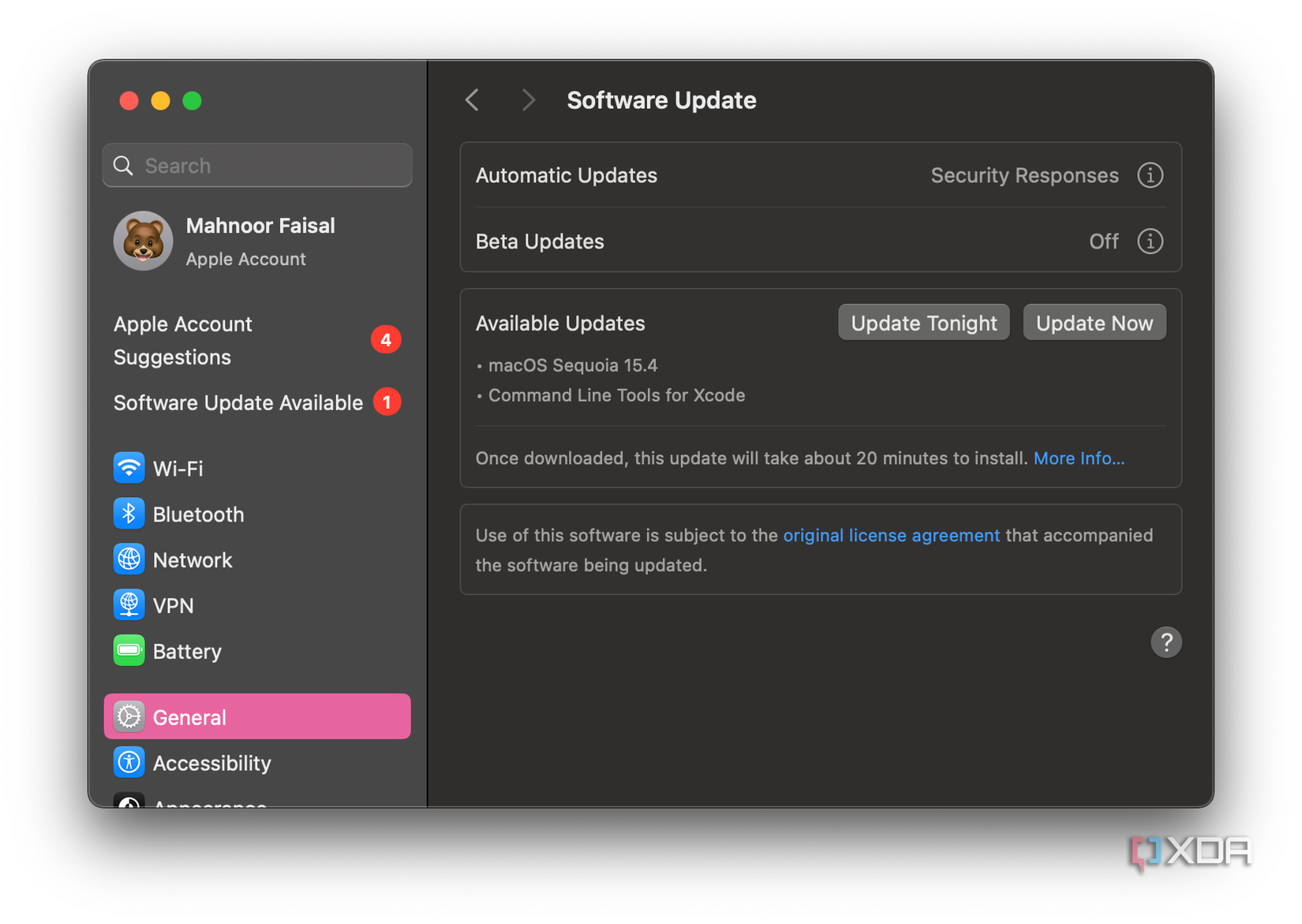Go back with the left chevron
The image size is (1302, 924).
[473, 100]
